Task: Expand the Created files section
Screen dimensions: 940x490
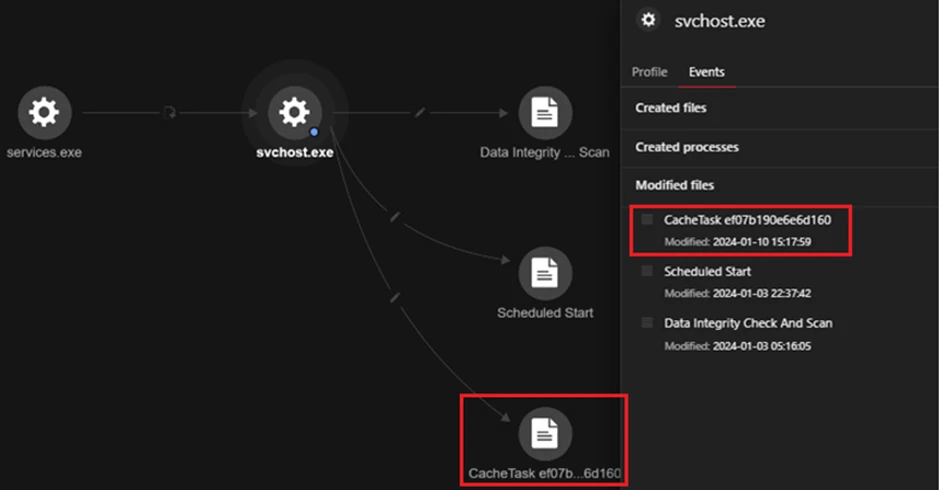Action: tap(671, 107)
